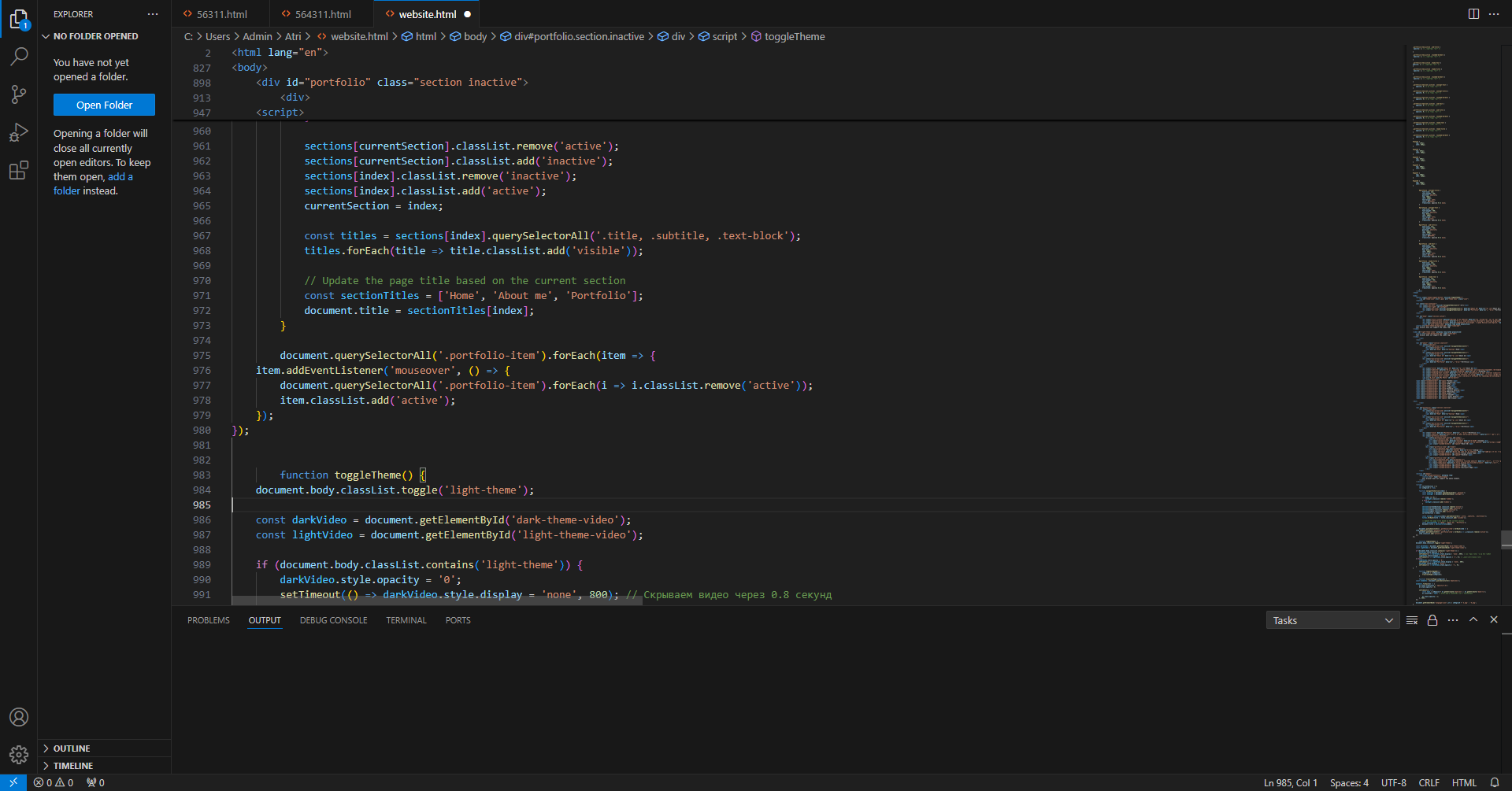Open Users segment in breadcrumb

pyautogui.click(x=217, y=36)
